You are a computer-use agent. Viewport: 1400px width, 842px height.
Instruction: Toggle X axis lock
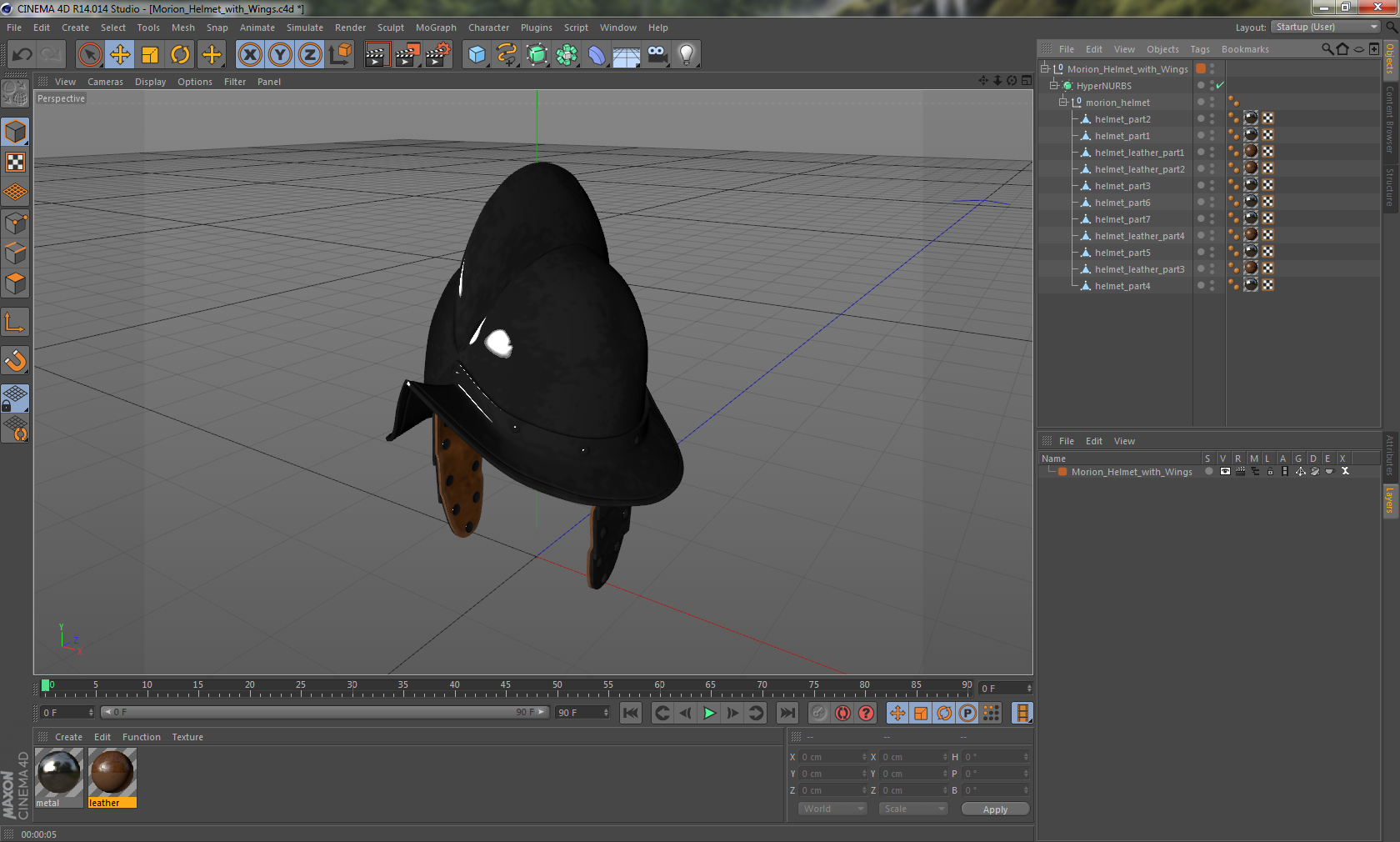click(x=249, y=55)
